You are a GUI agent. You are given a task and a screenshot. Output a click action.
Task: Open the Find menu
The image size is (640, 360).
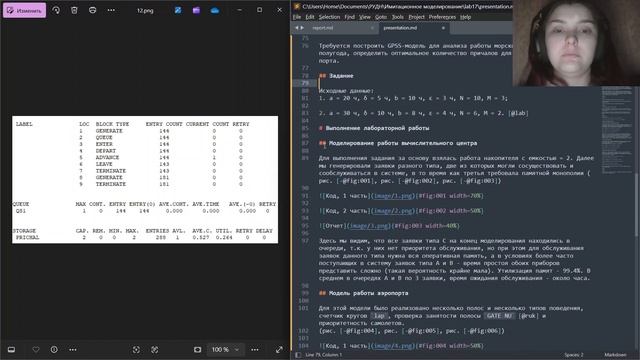pyautogui.click(x=350, y=17)
